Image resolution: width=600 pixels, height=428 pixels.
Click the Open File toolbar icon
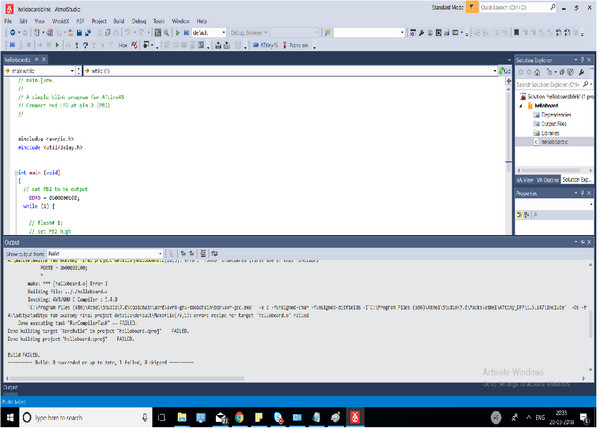tap(71, 33)
